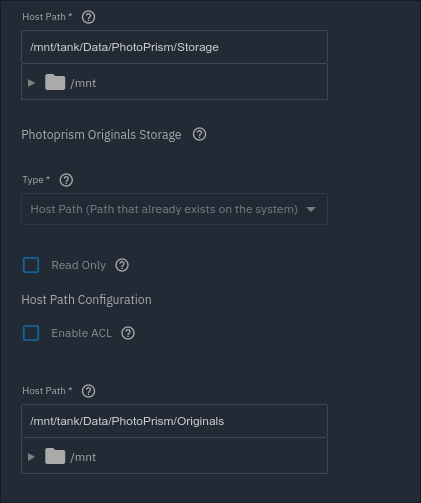Tick the Enable ACL checkbox
This screenshot has width=421, height=503.
(31, 333)
